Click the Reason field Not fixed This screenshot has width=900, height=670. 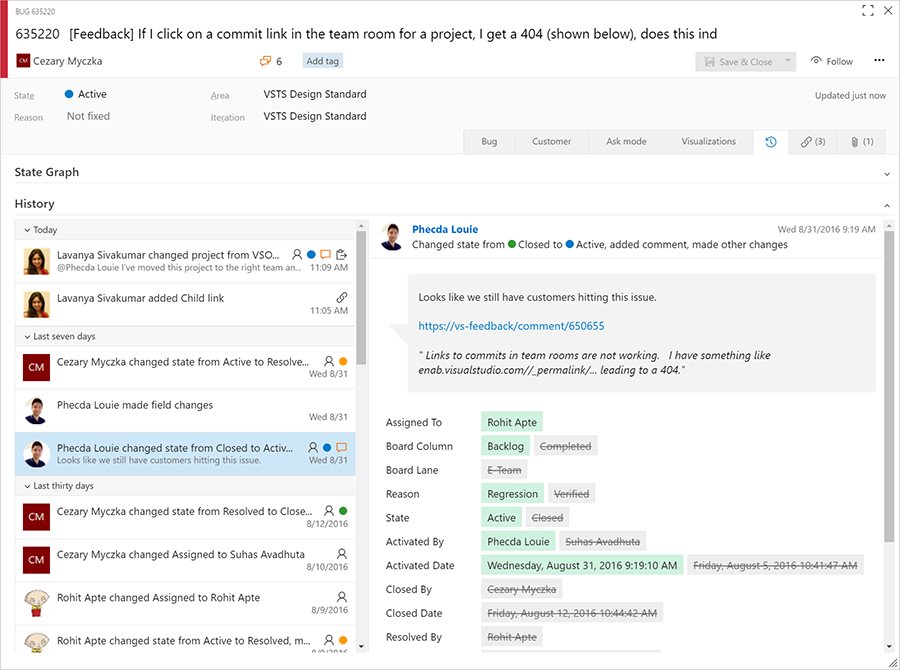pos(88,116)
